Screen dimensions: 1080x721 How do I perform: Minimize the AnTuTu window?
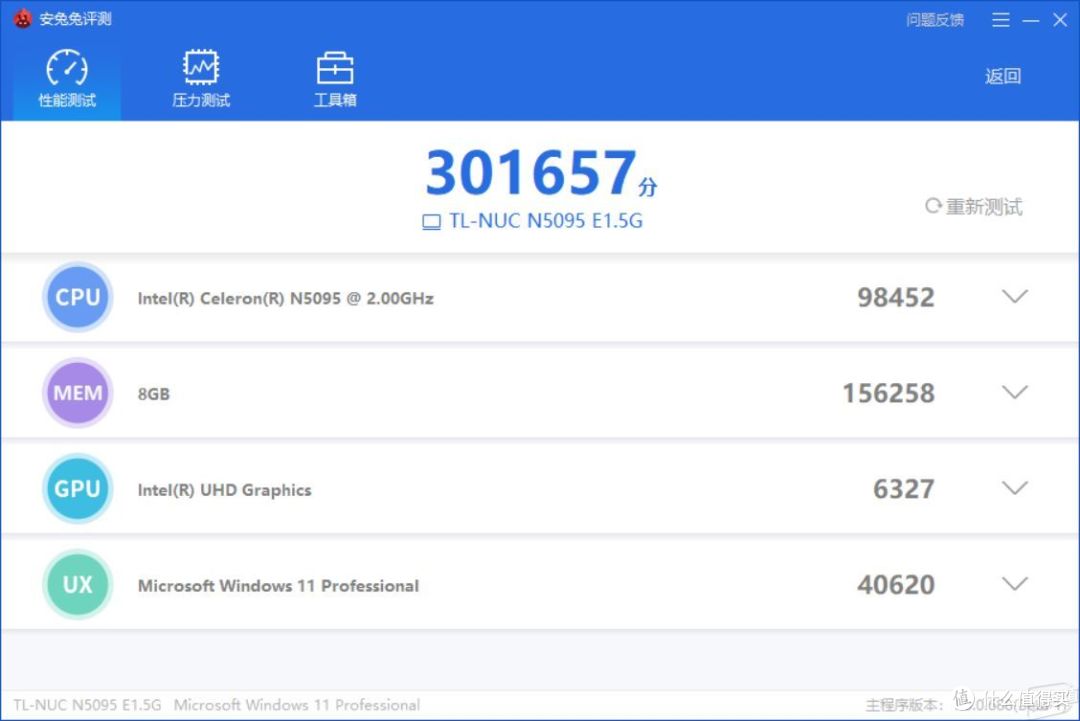1030,21
